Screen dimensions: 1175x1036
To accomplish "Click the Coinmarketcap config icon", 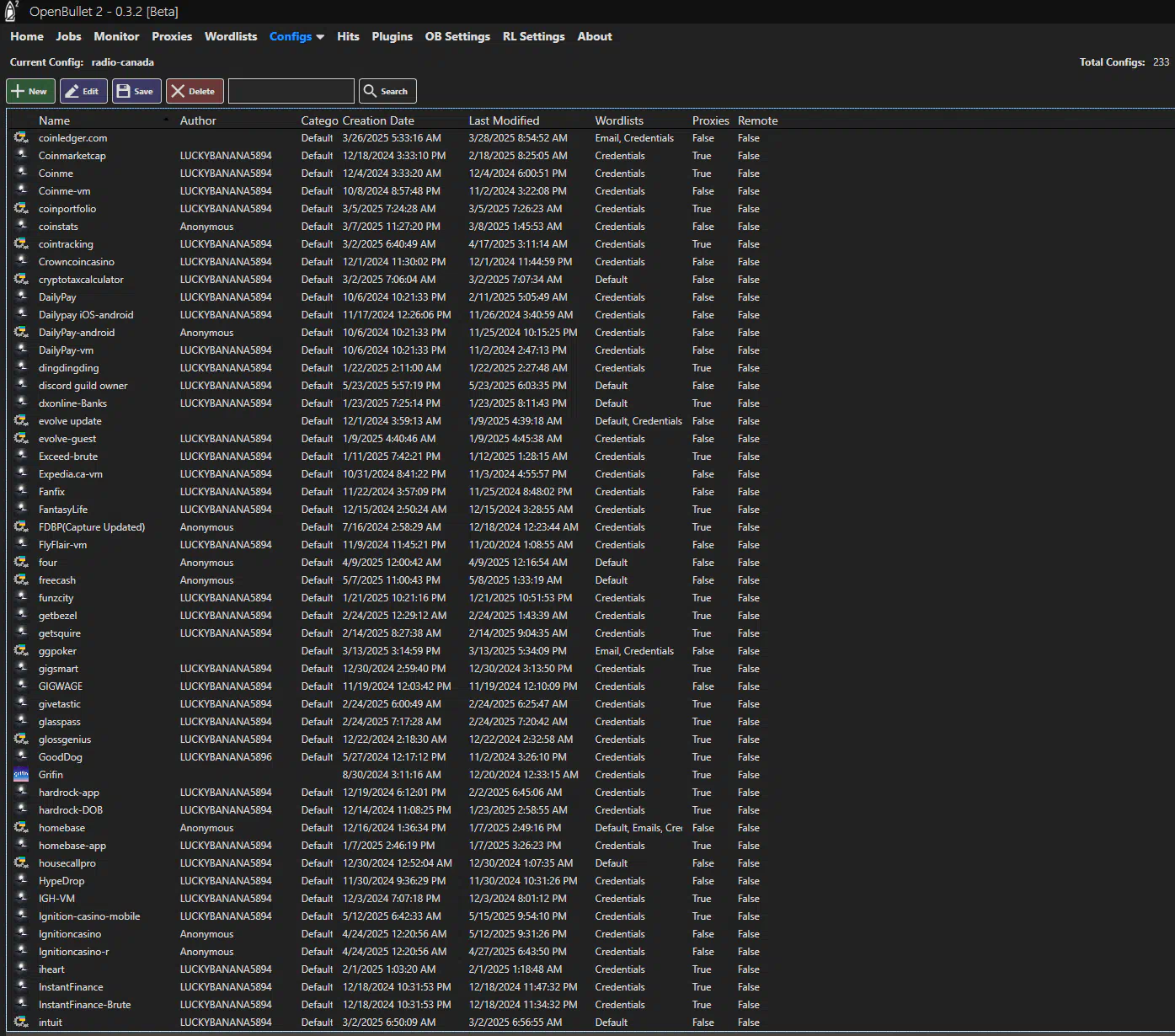I will pos(21,155).
